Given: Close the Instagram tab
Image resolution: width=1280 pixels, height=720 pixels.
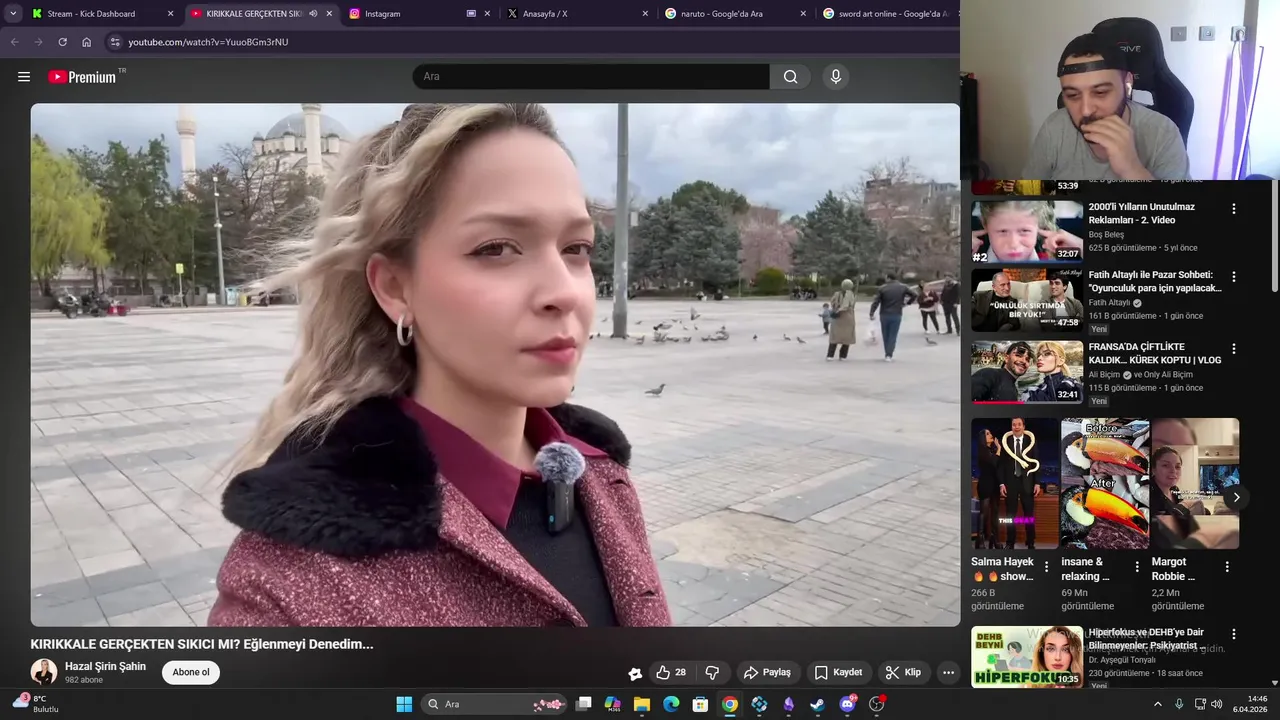Looking at the screenshot, I should 487,14.
